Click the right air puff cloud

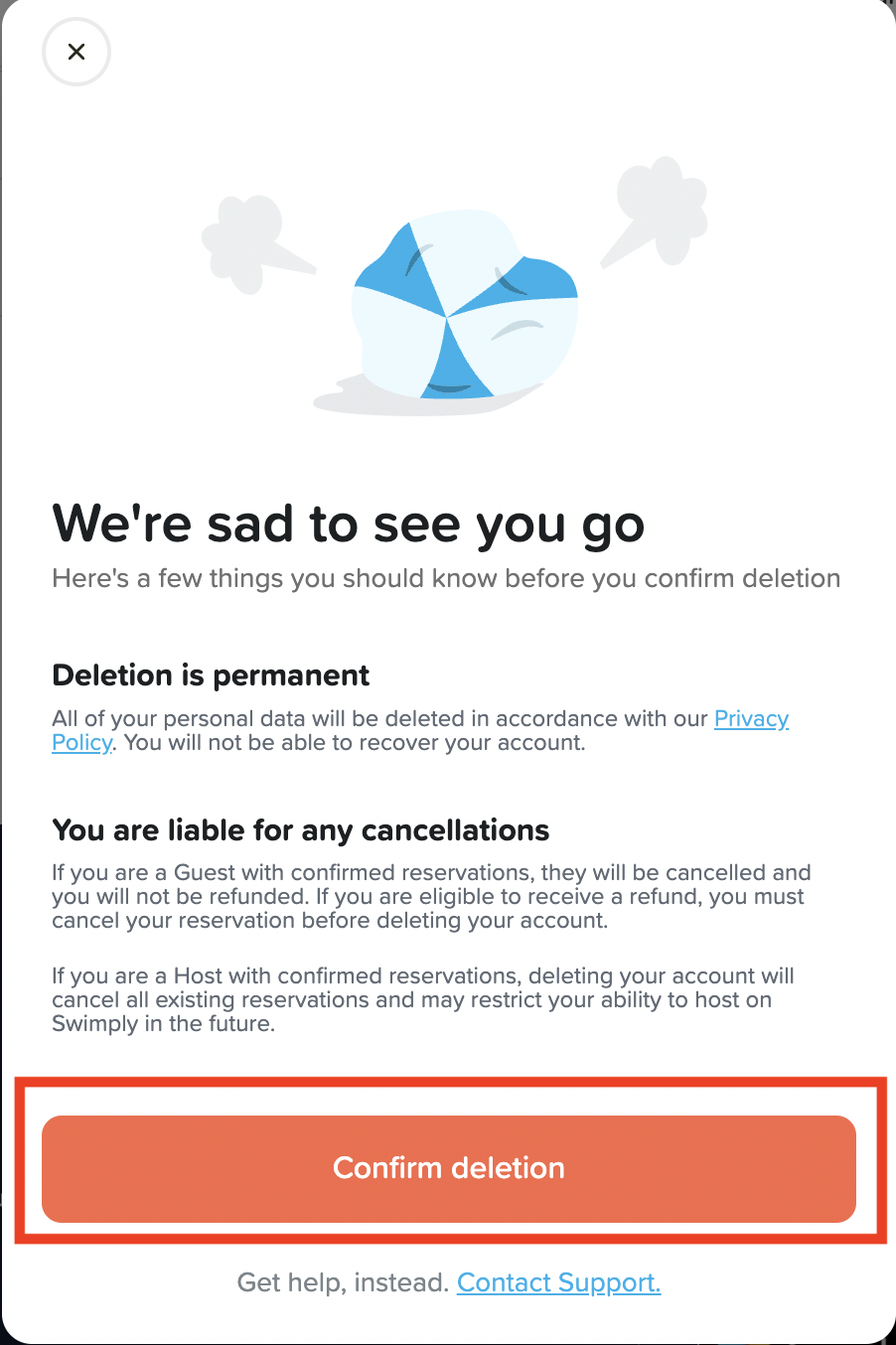(x=659, y=207)
